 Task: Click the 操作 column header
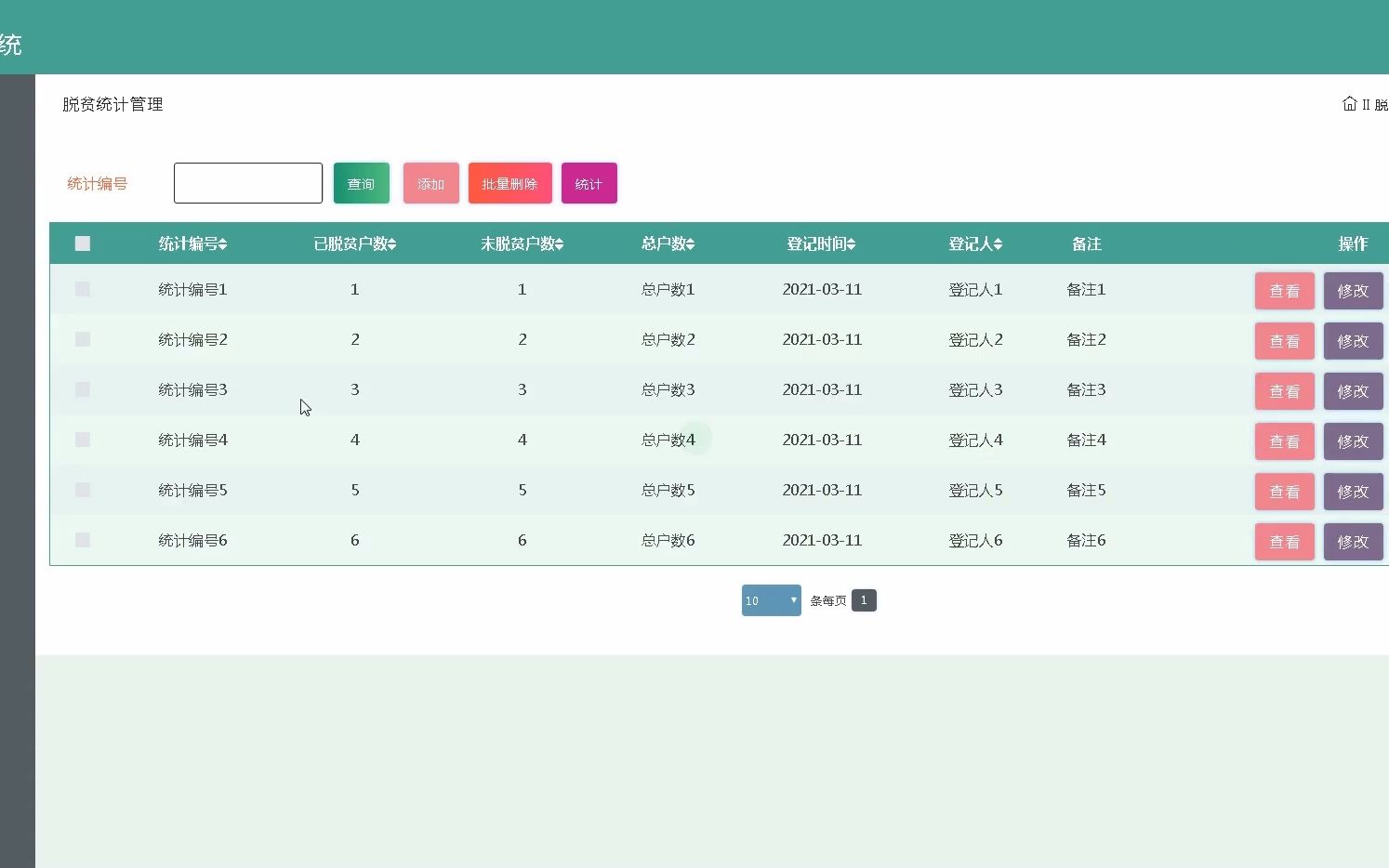tap(1353, 243)
